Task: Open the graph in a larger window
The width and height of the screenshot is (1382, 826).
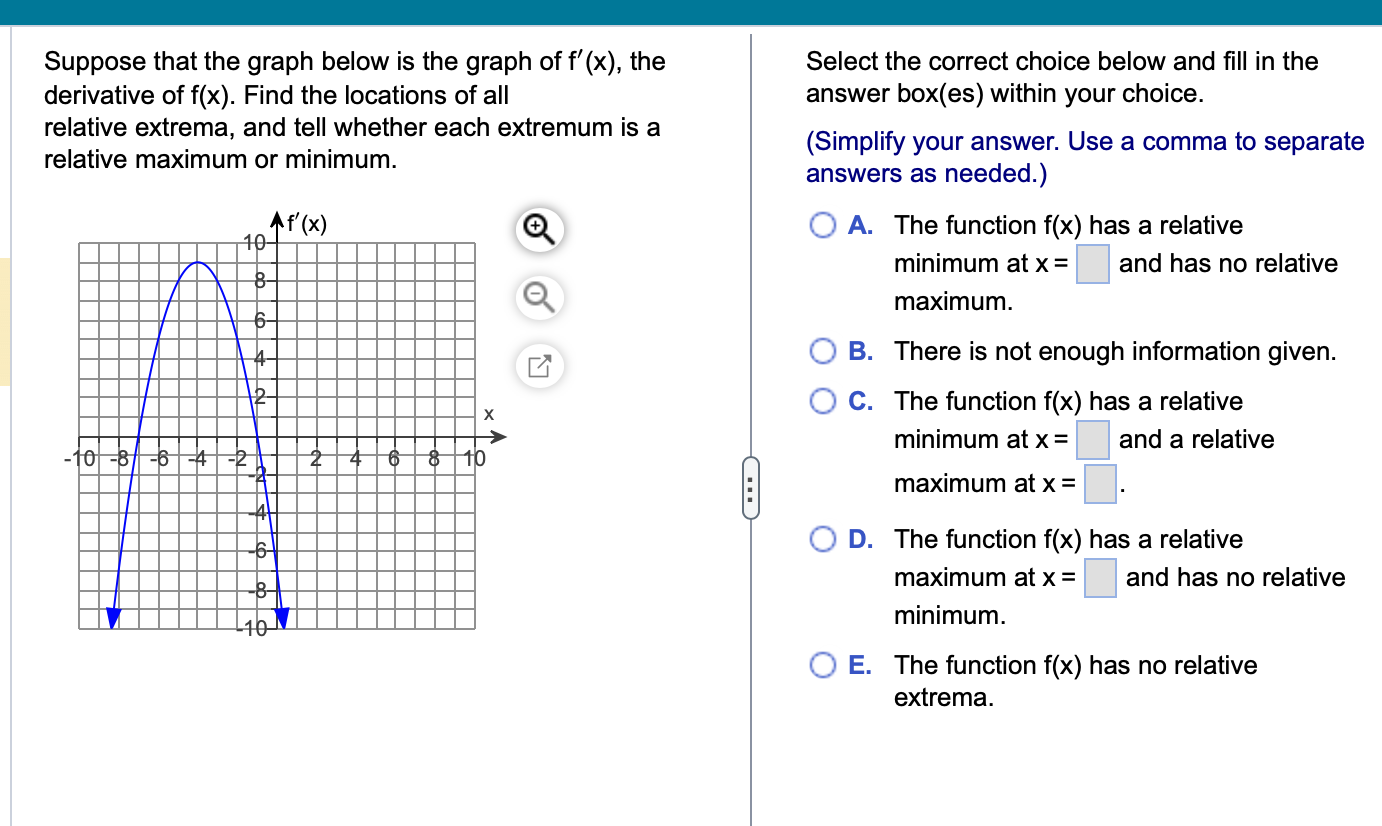Action: (538, 366)
